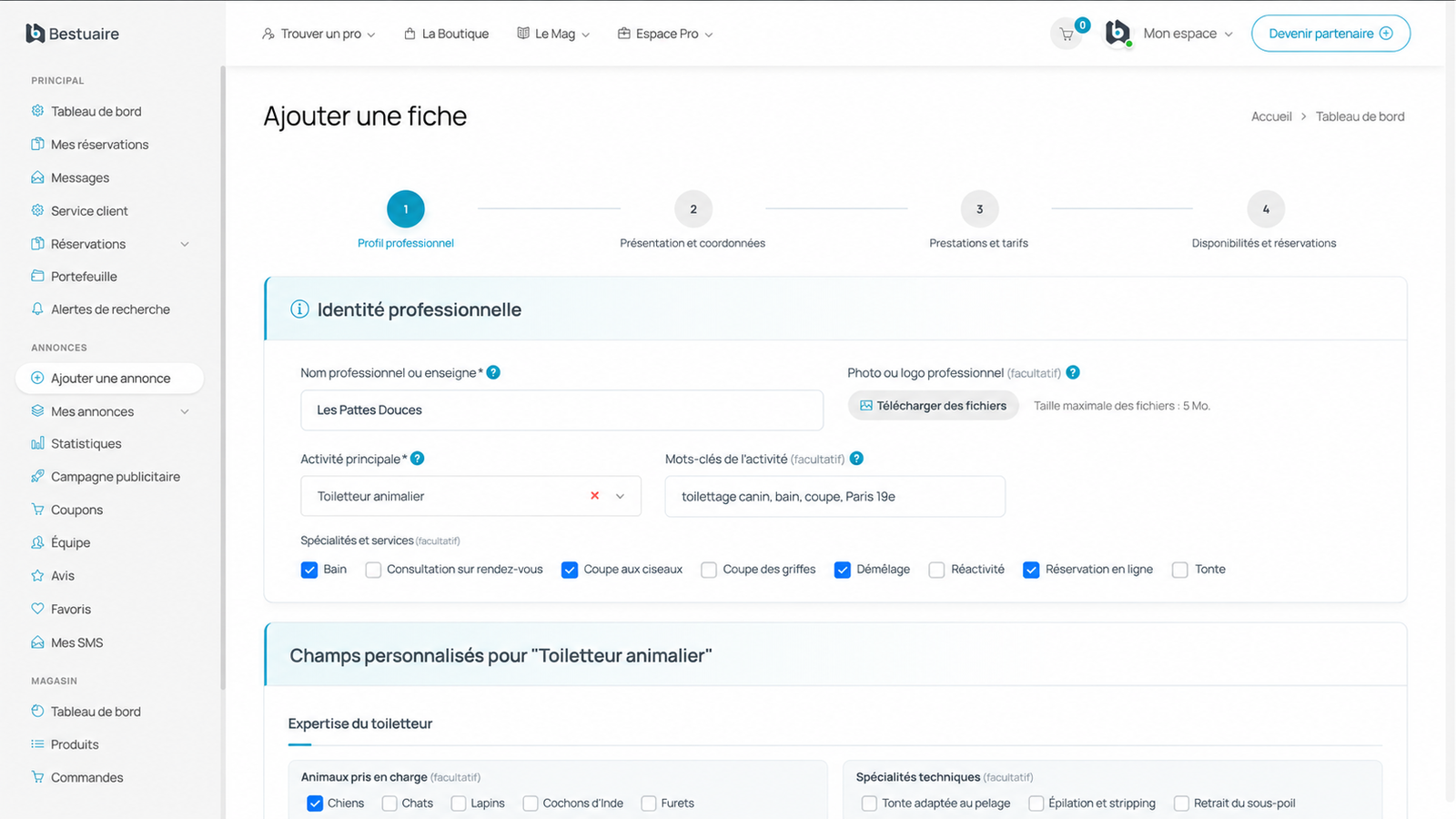Check the Coupe des griffes box
Screen dimensions: 1456x819
pos(709,570)
